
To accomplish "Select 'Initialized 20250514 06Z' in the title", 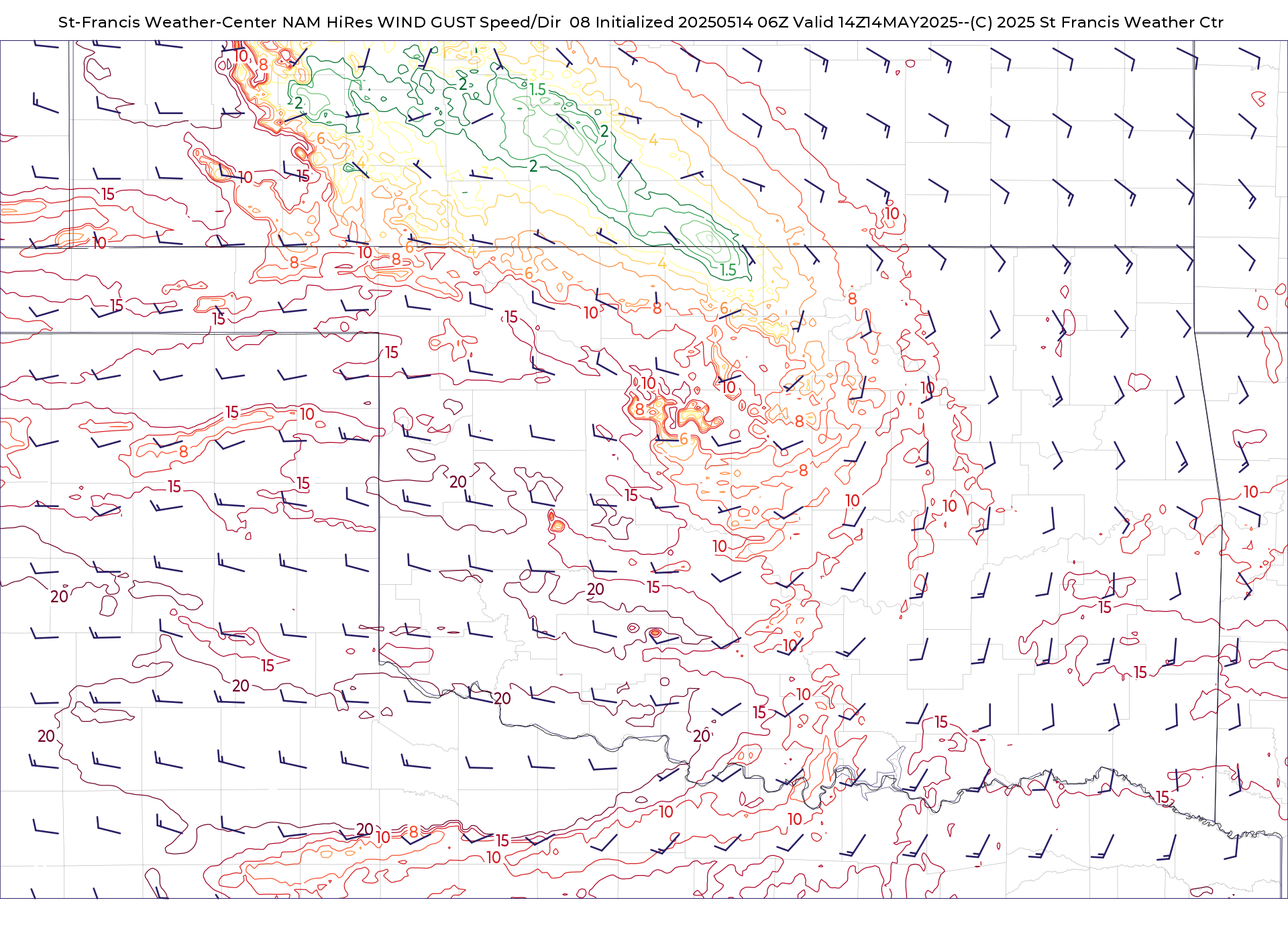I will [x=692, y=22].
